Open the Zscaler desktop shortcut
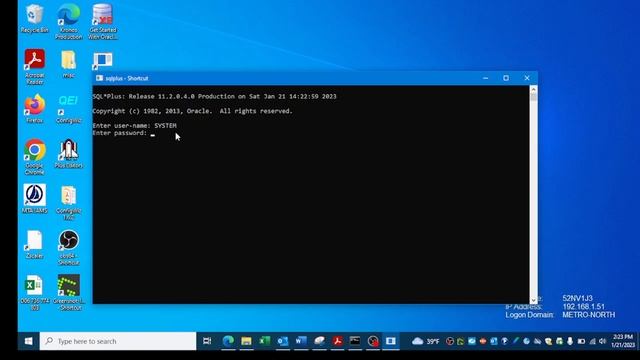640x360 pixels. pos(35,244)
